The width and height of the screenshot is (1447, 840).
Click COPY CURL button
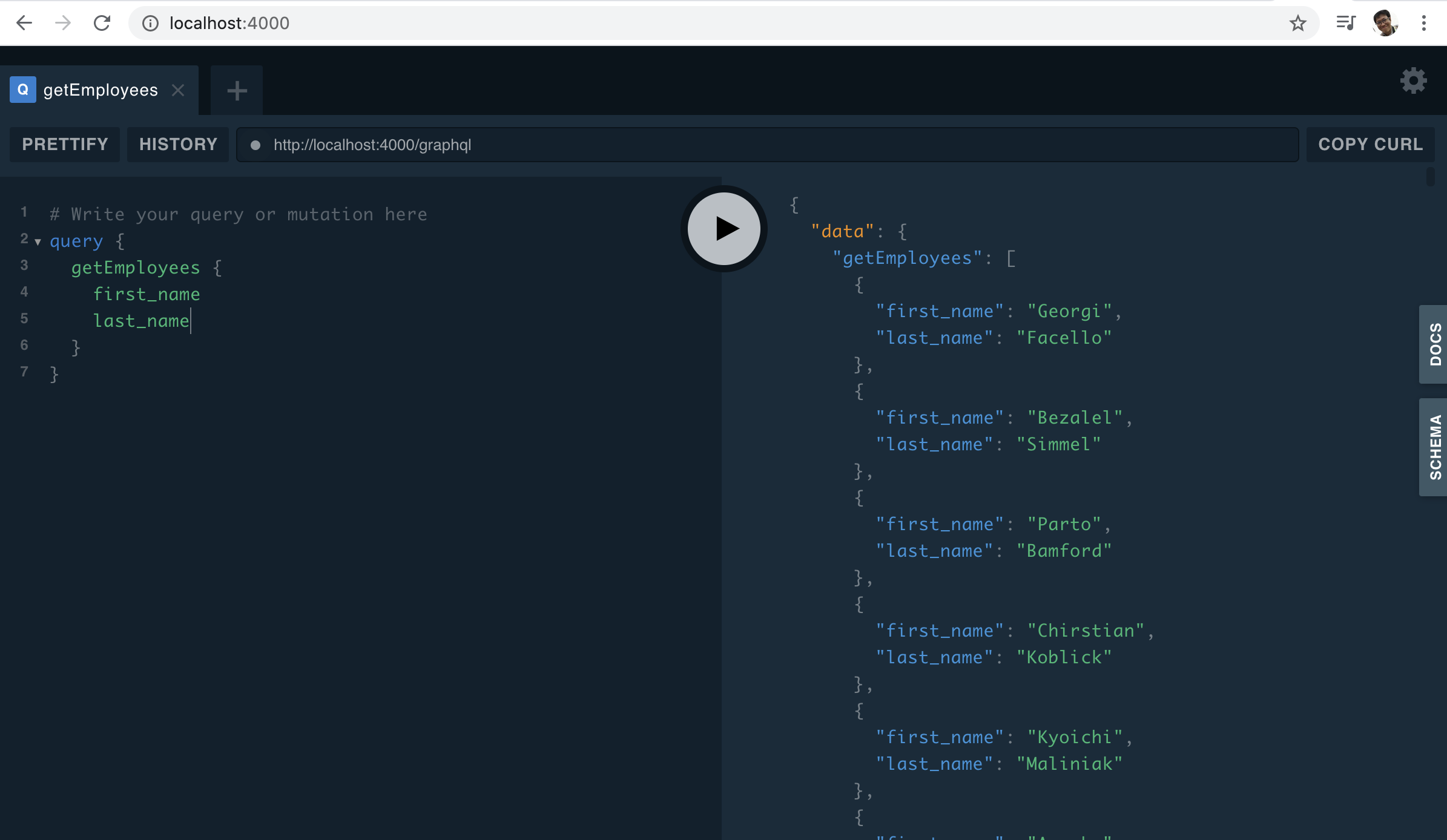pyautogui.click(x=1370, y=144)
